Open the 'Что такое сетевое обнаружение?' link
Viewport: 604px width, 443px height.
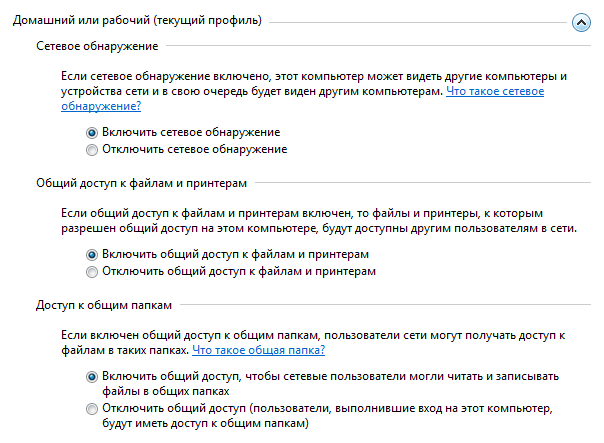494,91
